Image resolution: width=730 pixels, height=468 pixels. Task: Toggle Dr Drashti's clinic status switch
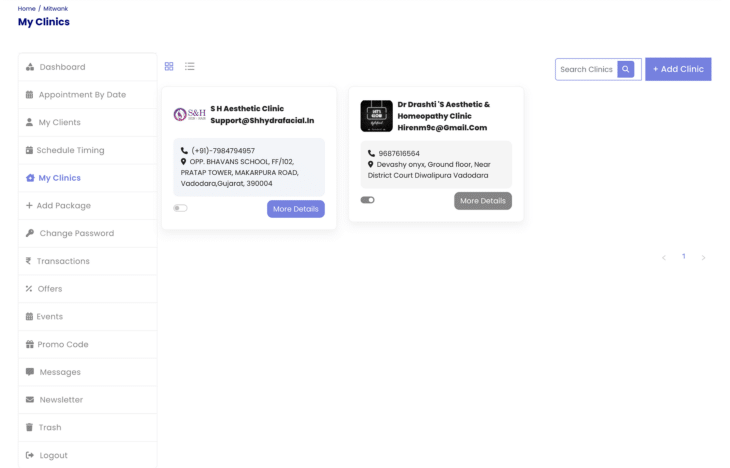[368, 200]
